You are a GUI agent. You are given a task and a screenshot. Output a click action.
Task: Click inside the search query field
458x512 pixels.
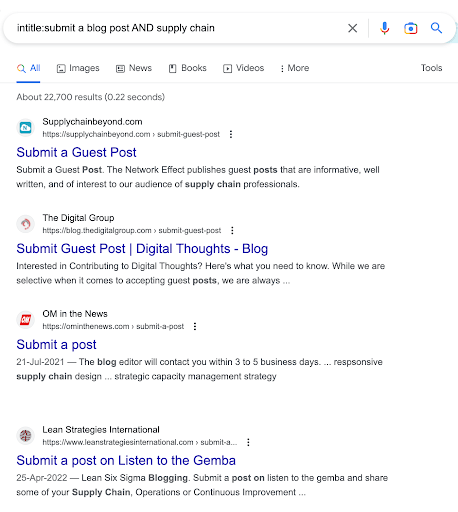(177, 28)
